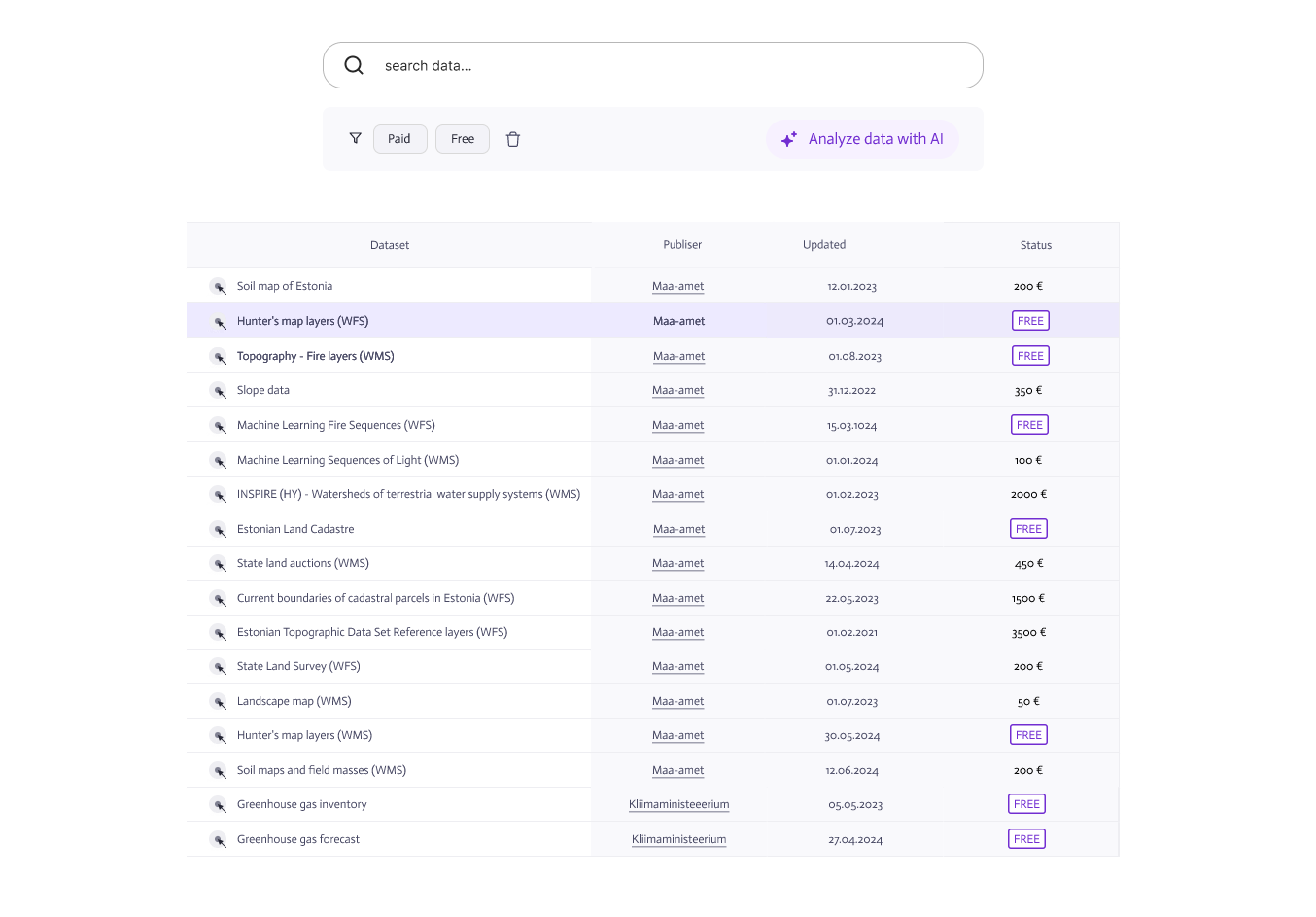Click the icon next to State land auctions (WMS)

[x=219, y=563]
